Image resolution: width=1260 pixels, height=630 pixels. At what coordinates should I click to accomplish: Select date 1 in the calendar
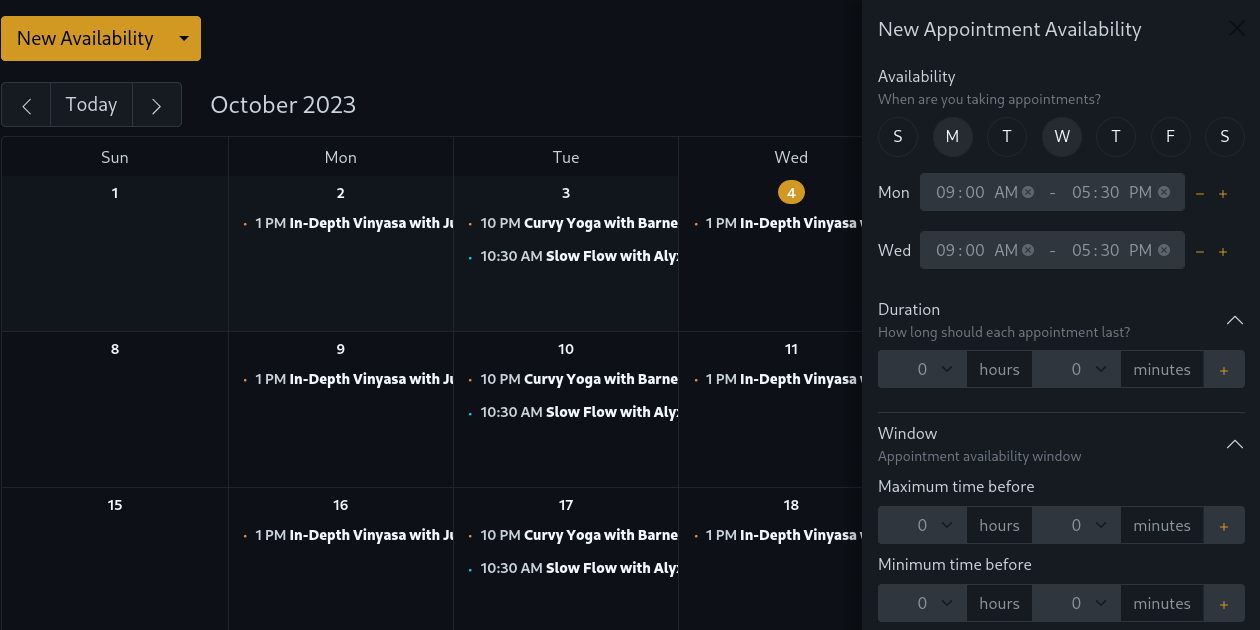[x=115, y=193]
